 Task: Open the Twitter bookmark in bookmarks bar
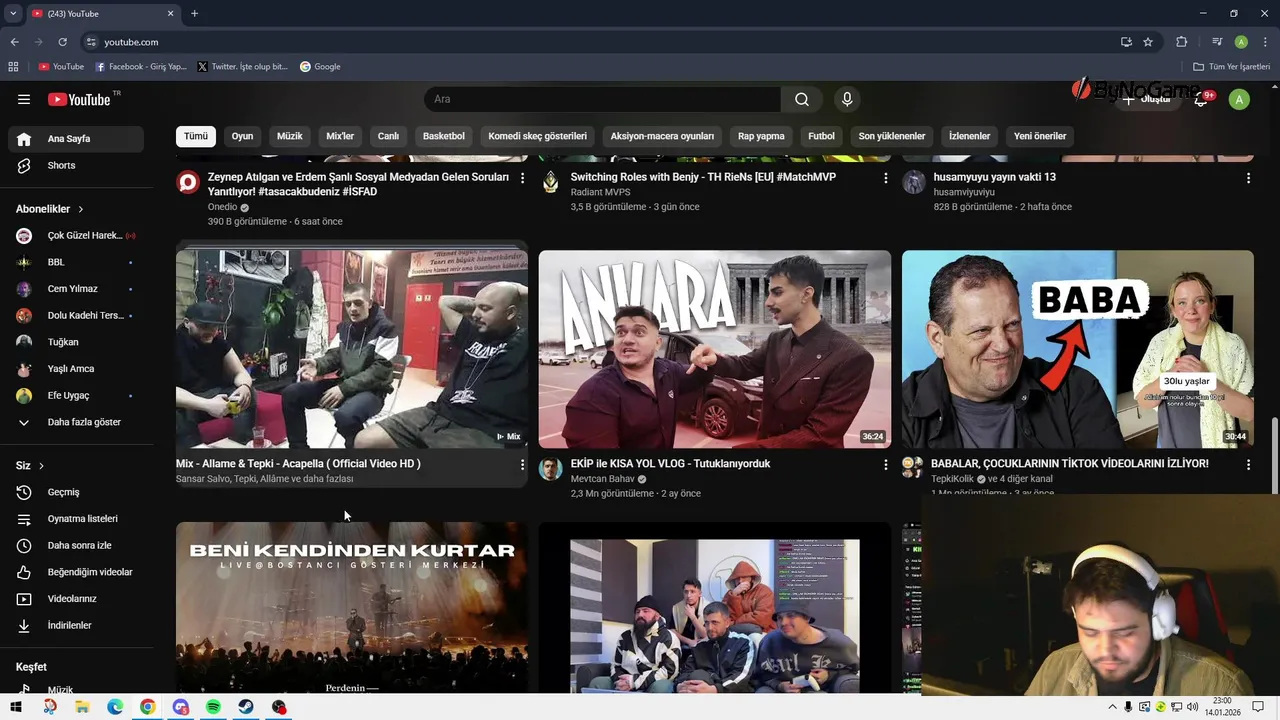243,67
